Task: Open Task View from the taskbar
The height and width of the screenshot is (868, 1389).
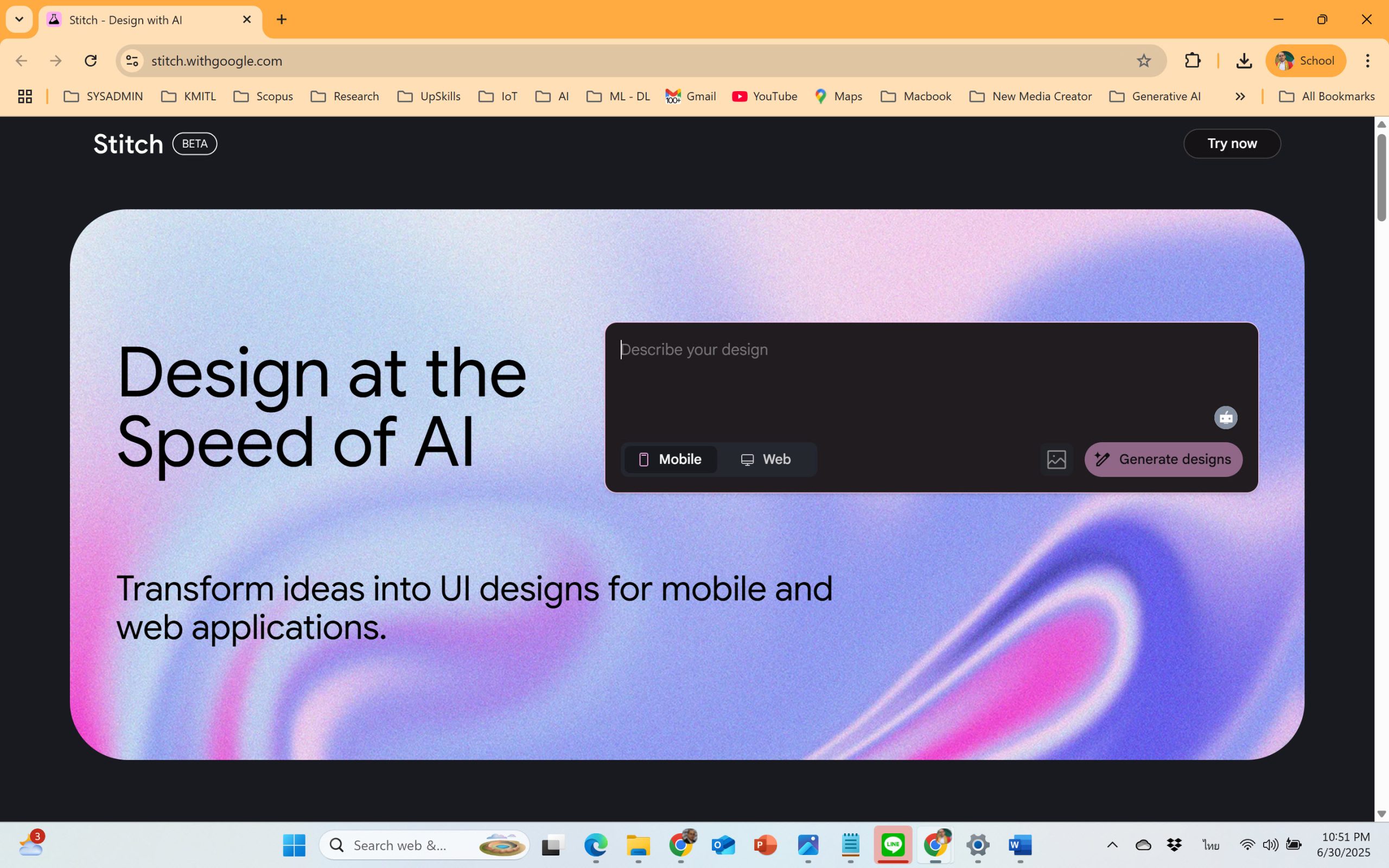Action: click(x=553, y=845)
